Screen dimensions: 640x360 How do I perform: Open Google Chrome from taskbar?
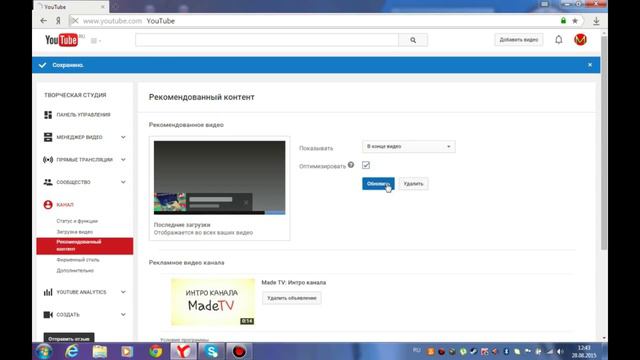pos(156,351)
